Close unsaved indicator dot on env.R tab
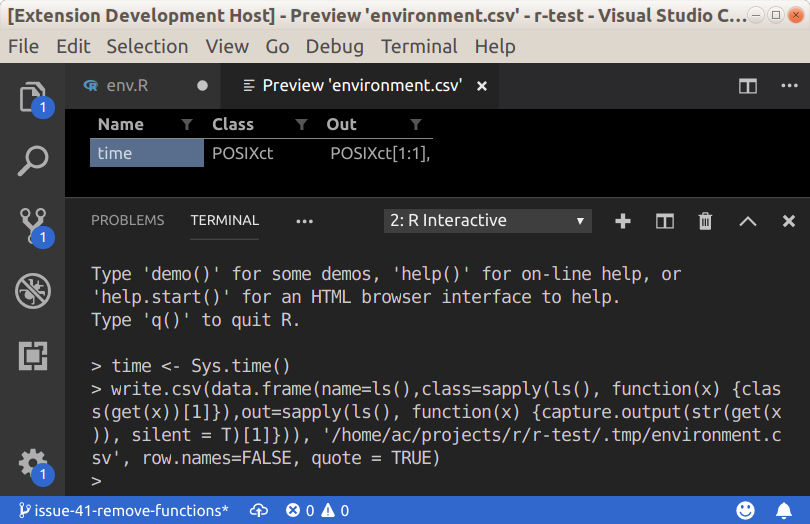This screenshot has height=524, width=810. [x=202, y=86]
